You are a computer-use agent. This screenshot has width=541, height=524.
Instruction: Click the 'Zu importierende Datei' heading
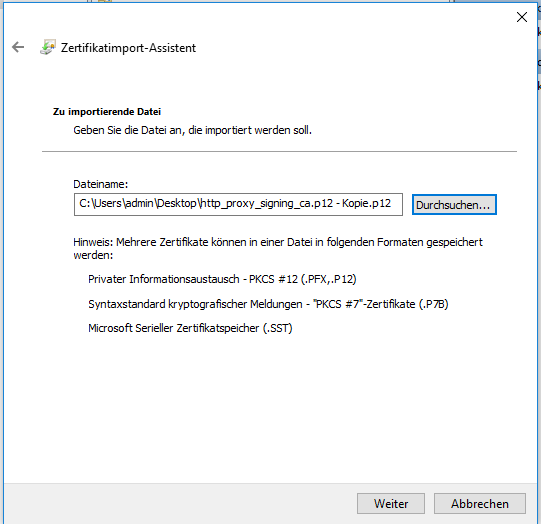click(x=107, y=112)
